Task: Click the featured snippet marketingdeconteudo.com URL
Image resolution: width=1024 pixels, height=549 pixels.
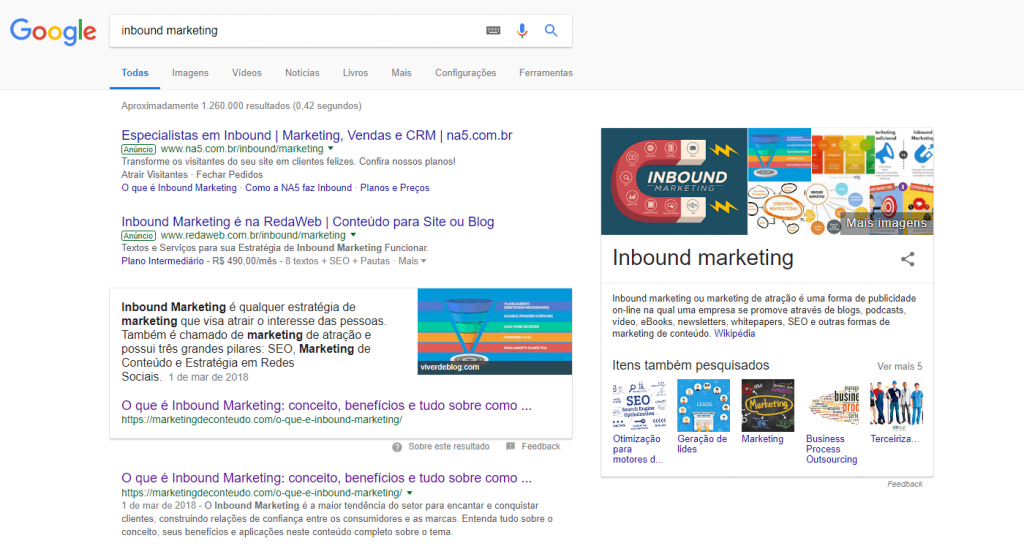Action: (x=262, y=420)
